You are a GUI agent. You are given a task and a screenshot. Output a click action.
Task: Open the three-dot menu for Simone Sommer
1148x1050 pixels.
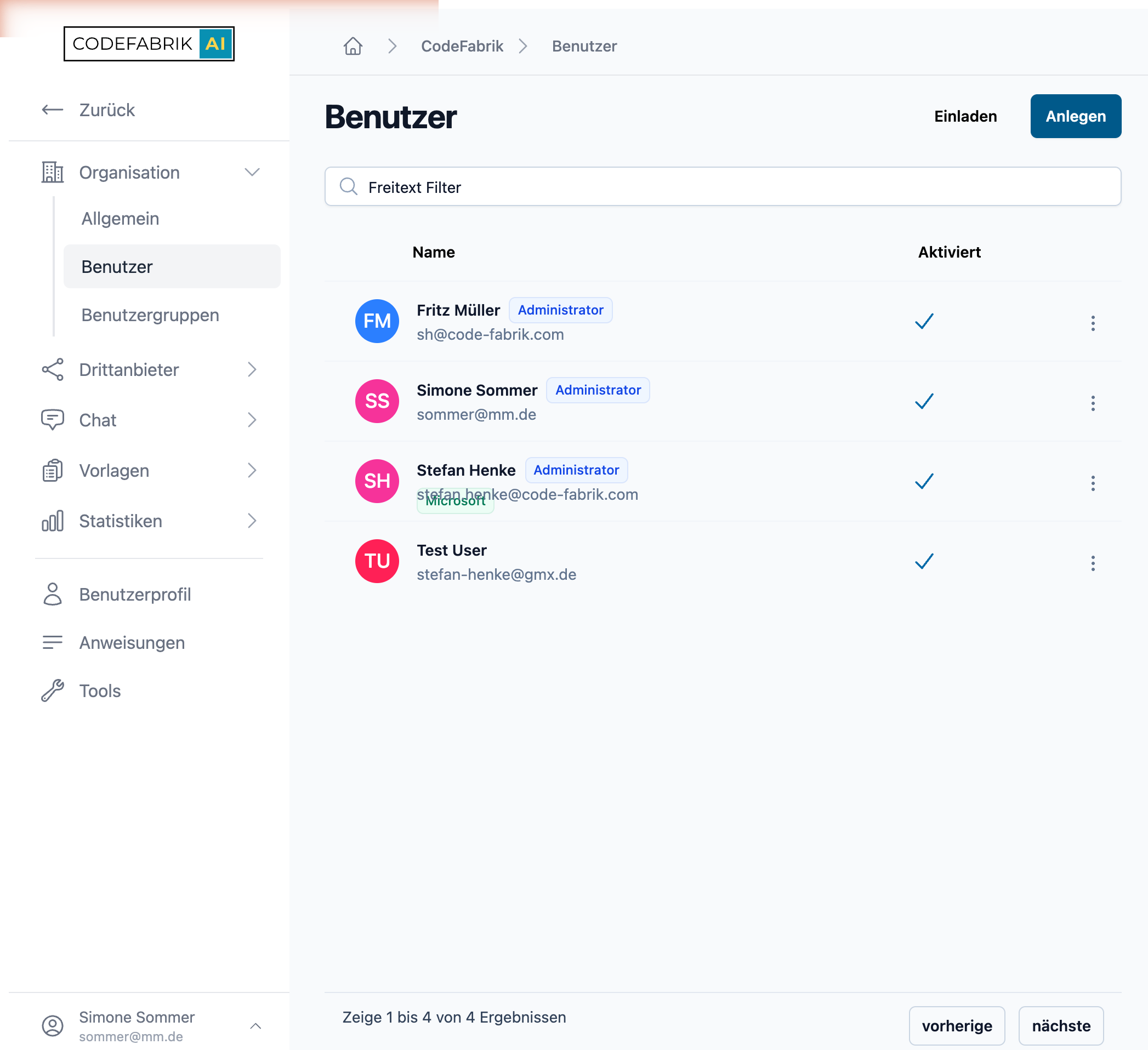pyautogui.click(x=1093, y=403)
